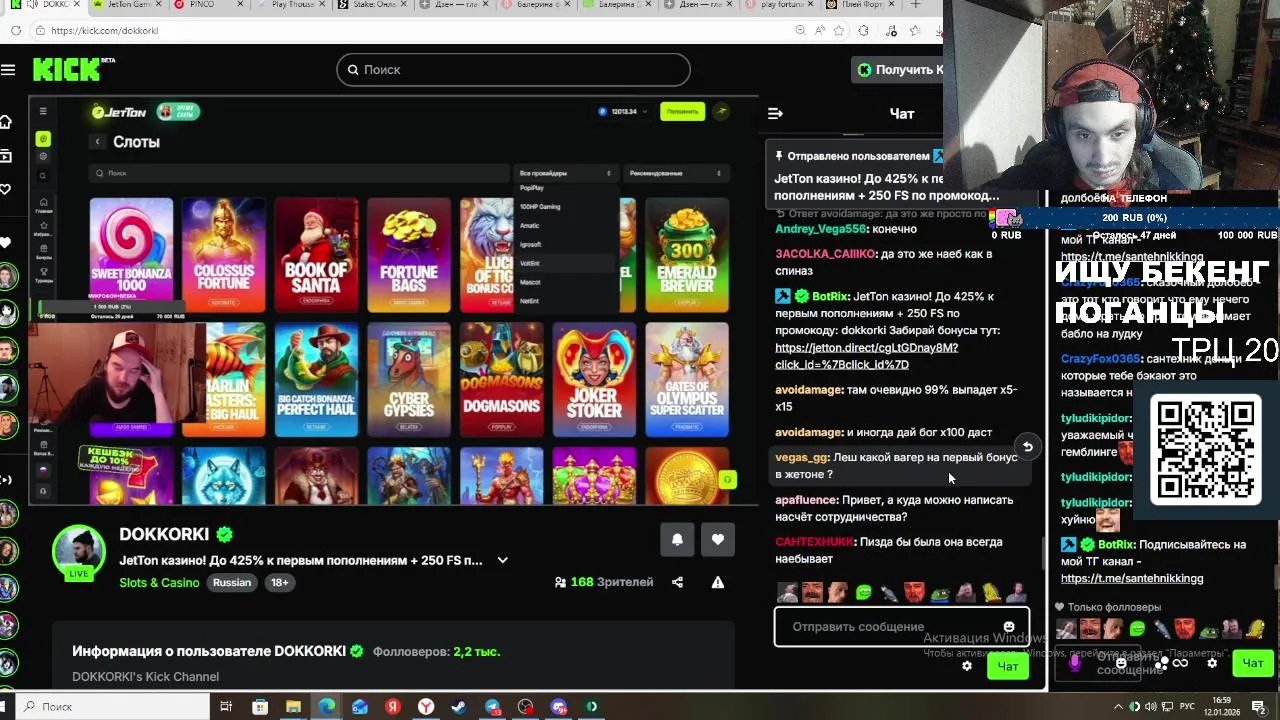Viewport: 1280px width, 720px height.
Task: Switch to the Play Thousand browser tab
Action: tap(291, 5)
